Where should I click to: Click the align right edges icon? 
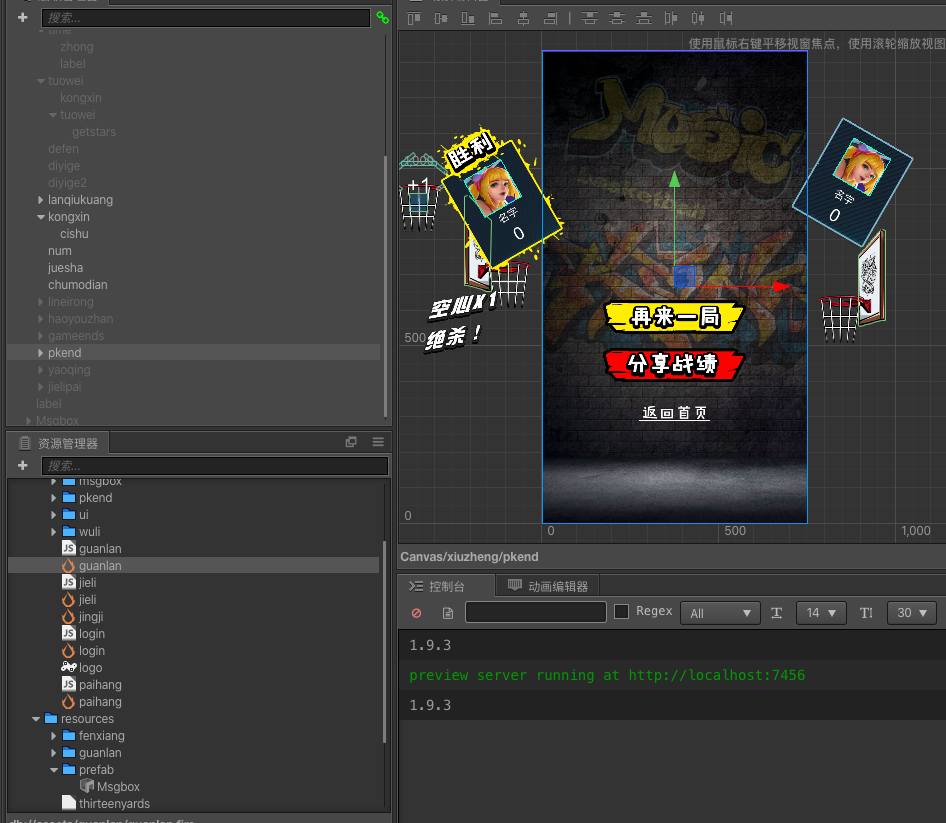pos(550,19)
